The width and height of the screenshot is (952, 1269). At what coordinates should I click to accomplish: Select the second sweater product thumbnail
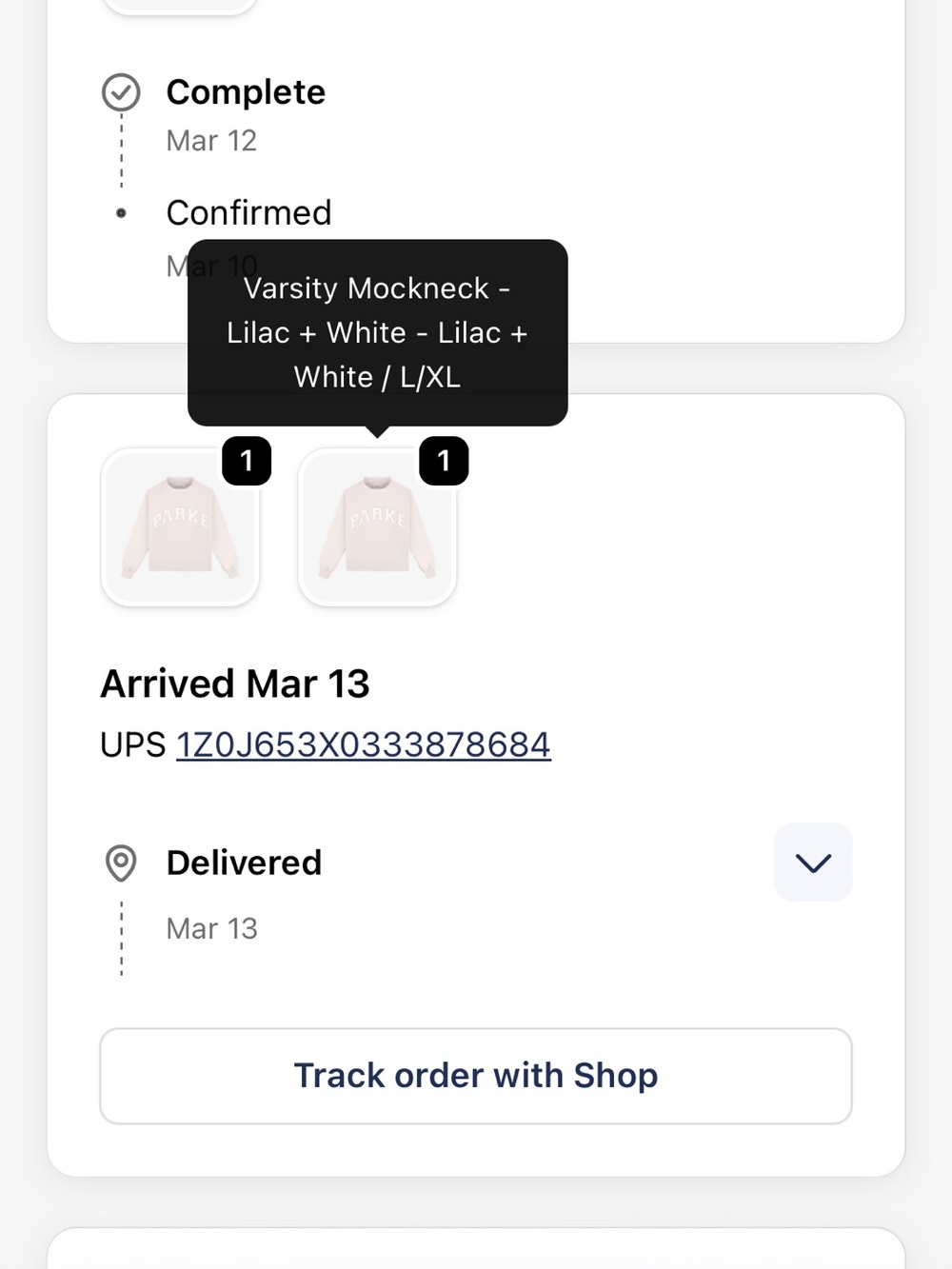[x=377, y=527]
